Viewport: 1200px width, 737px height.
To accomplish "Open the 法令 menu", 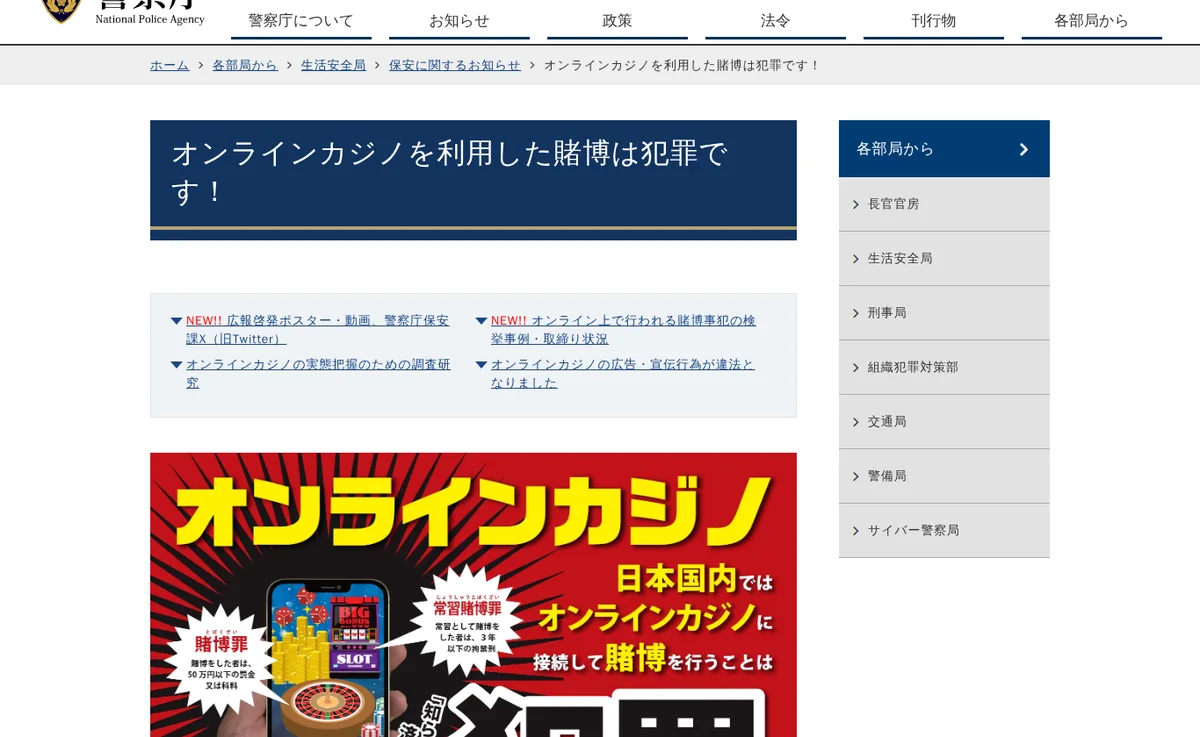I will (x=775, y=20).
